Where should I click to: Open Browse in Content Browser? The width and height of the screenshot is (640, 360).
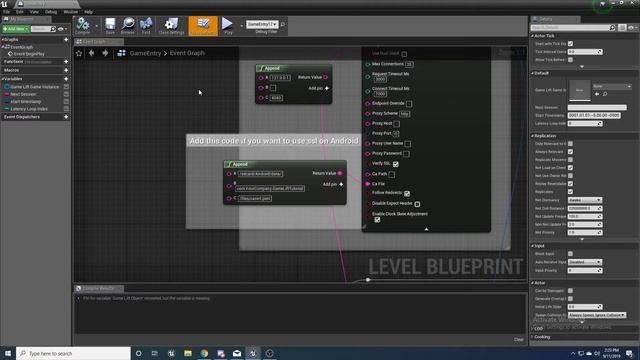(x=128, y=25)
